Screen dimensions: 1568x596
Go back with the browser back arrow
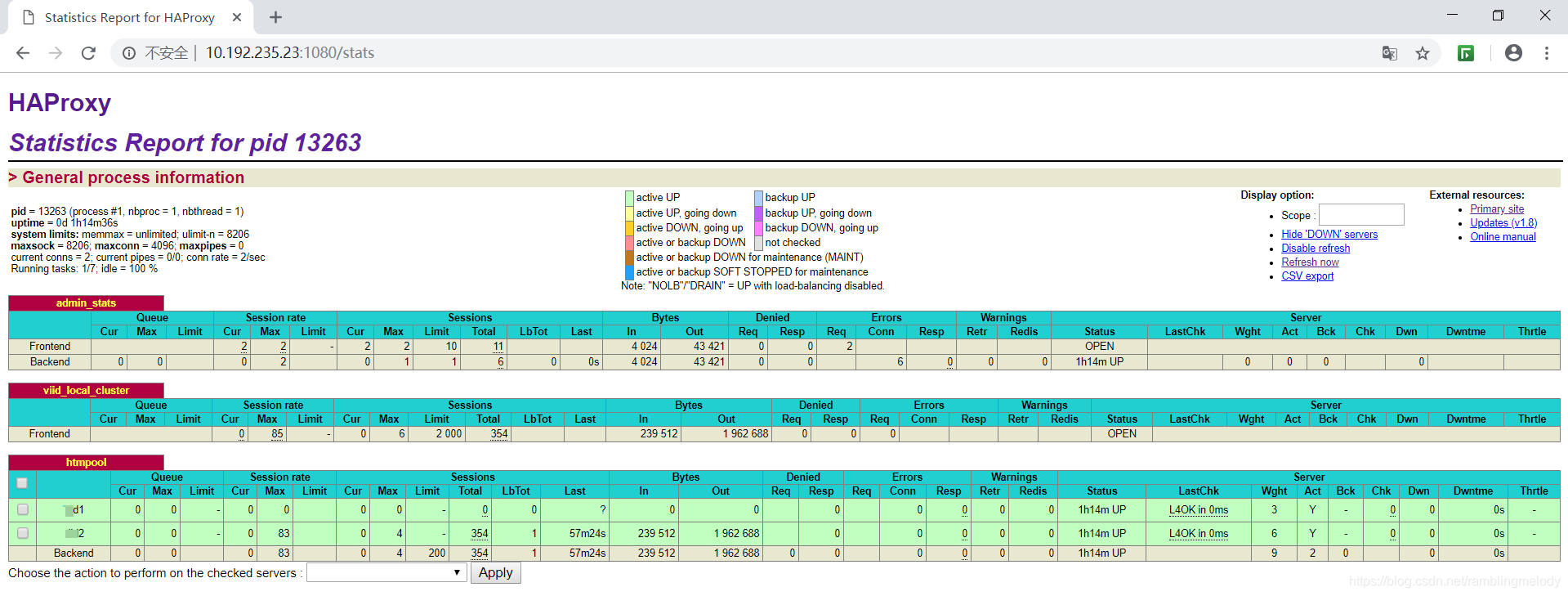[x=23, y=53]
